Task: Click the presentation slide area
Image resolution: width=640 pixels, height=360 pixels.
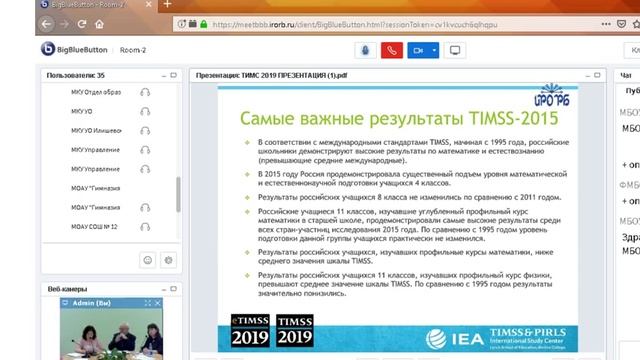Action: pyautogui.click(x=398, y=219)
